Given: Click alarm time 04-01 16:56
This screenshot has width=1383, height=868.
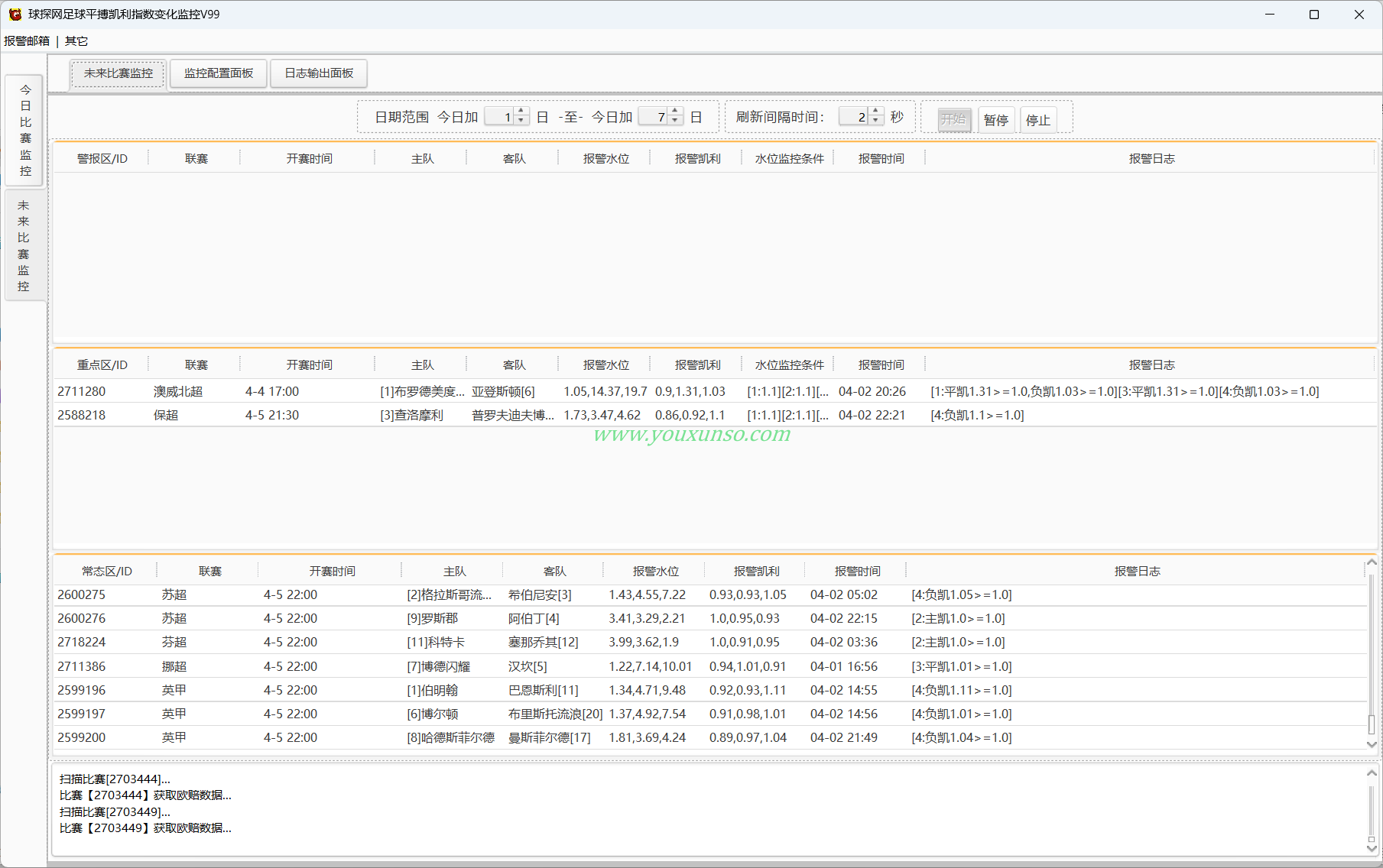Looking at the screenshot, I should click(x=844, y=666).
